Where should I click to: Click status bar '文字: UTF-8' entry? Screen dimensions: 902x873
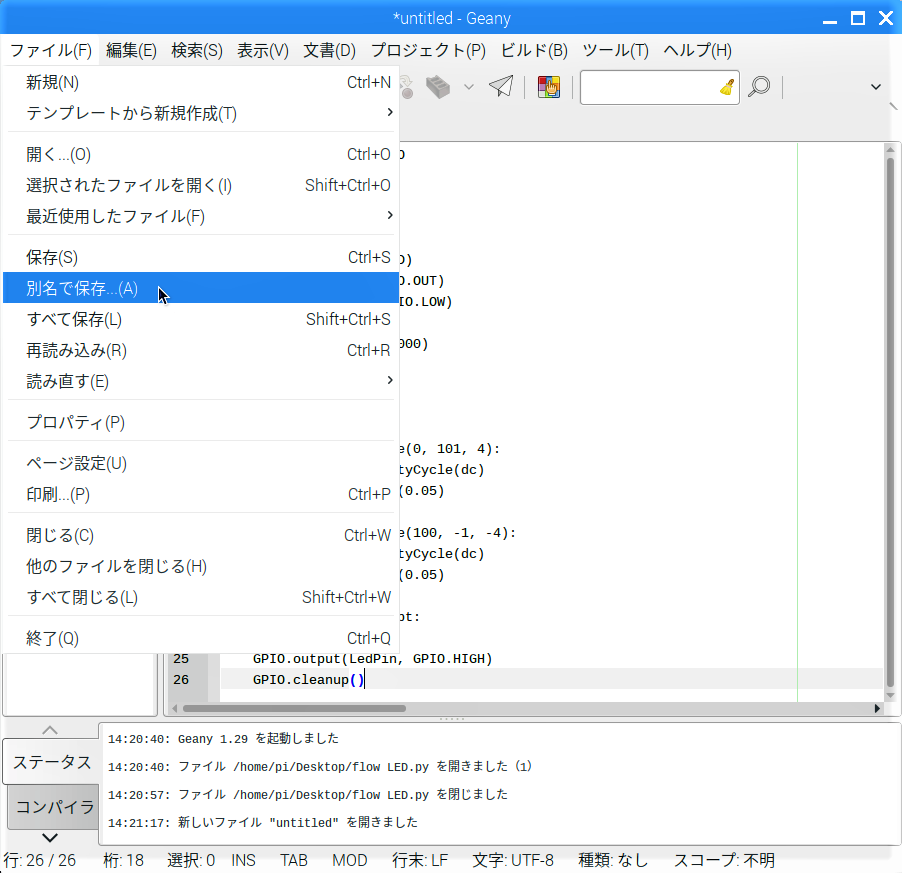[513, 860]
